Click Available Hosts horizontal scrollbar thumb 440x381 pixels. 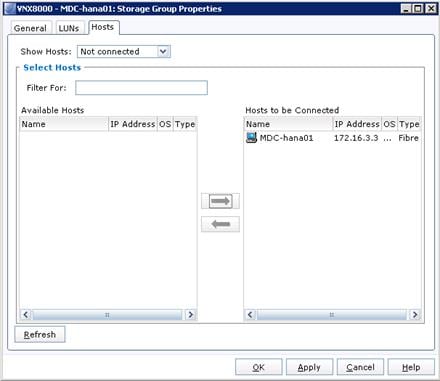coord(107,315)
